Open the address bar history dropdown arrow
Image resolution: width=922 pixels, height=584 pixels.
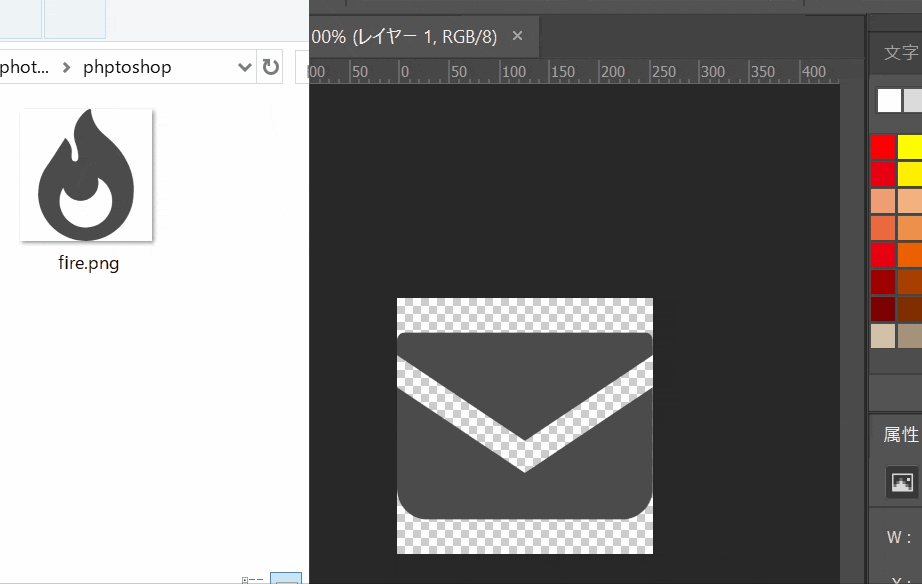(245, 67)
